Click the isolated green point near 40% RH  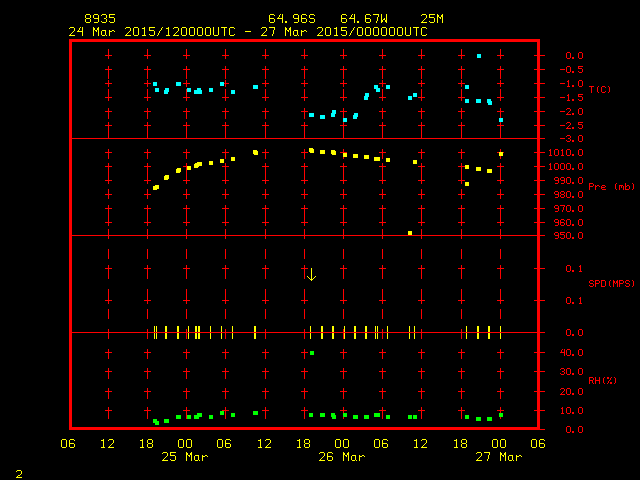[x=312, y=353]
